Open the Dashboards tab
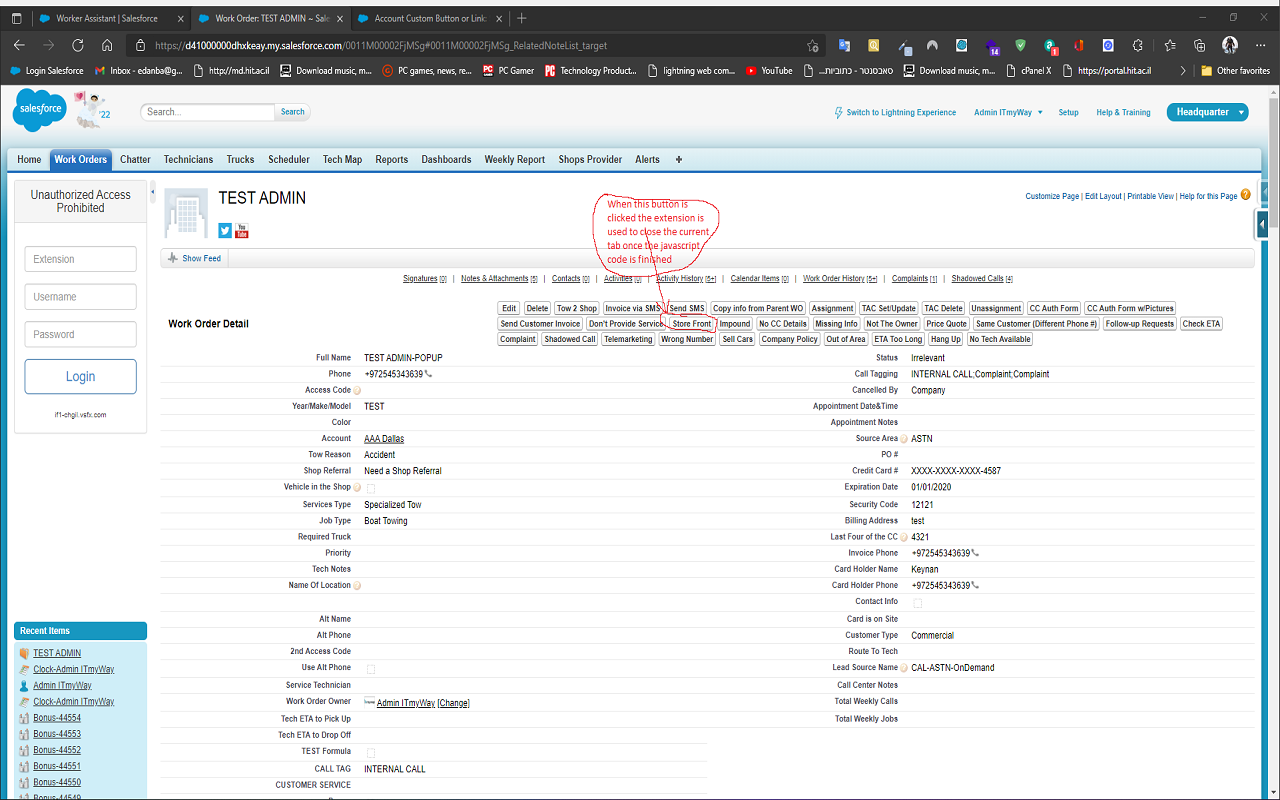Screen dimensions: 1280x800 446,159
